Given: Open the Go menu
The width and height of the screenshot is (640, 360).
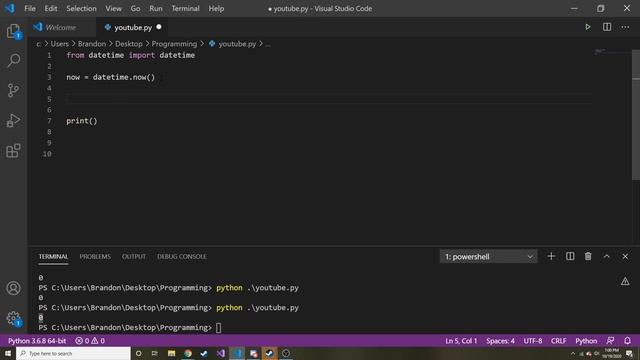Looking at the screenshot, I should pos(135,8).
